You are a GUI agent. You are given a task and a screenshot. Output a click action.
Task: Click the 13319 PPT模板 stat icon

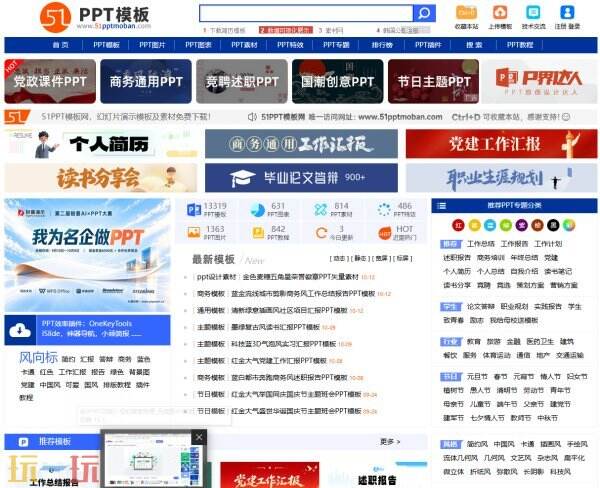pos(194,210)
